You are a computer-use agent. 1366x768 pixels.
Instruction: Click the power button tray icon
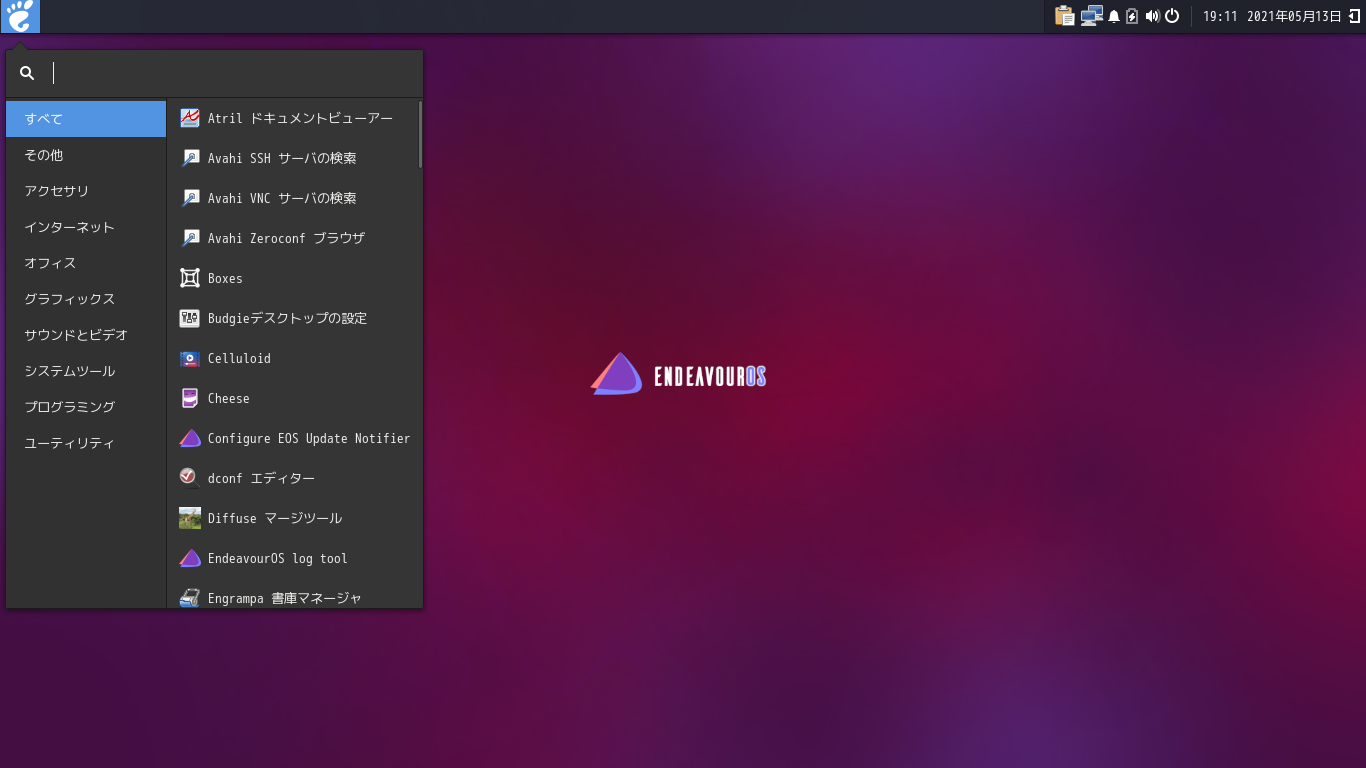[x=1172, y=16]
